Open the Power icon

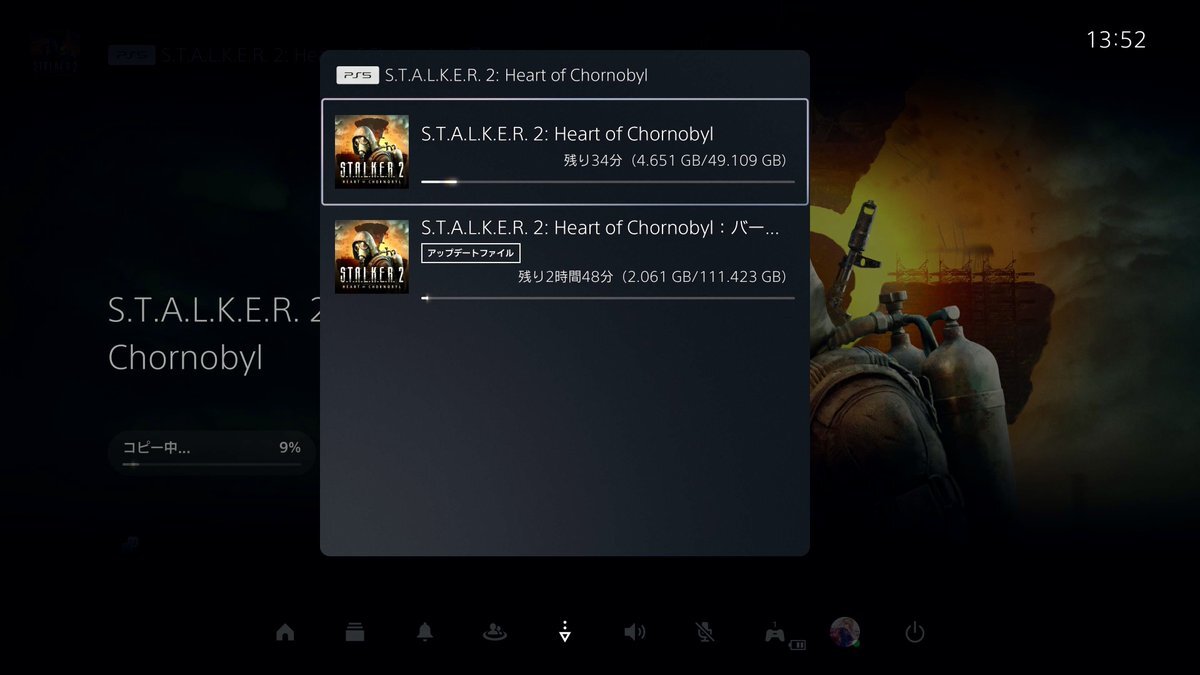click(x=914, y=632)
